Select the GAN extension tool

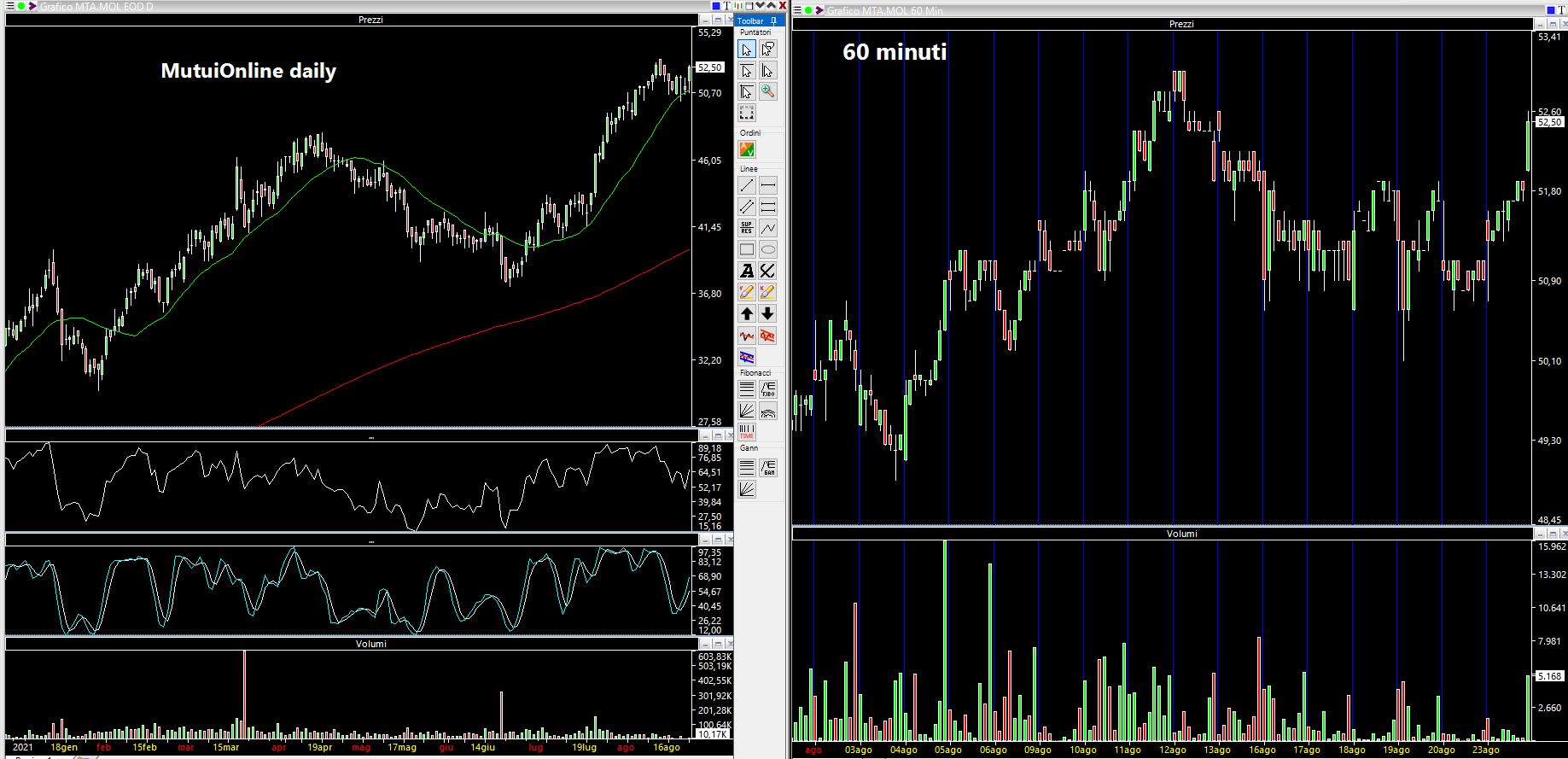[x=768, y=468]
